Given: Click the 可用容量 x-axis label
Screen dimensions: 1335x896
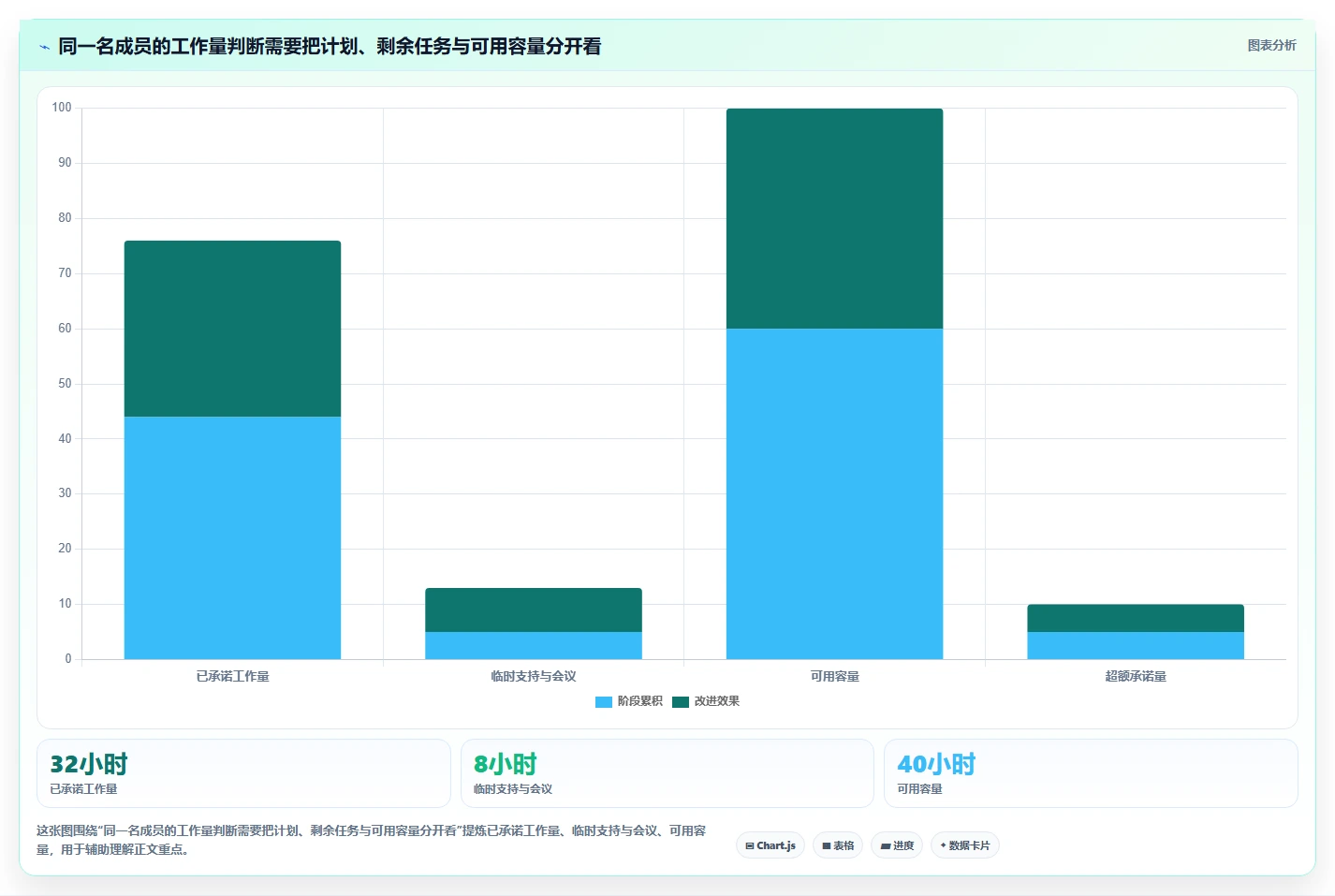Looking at the screenshot, I should 834,676.
